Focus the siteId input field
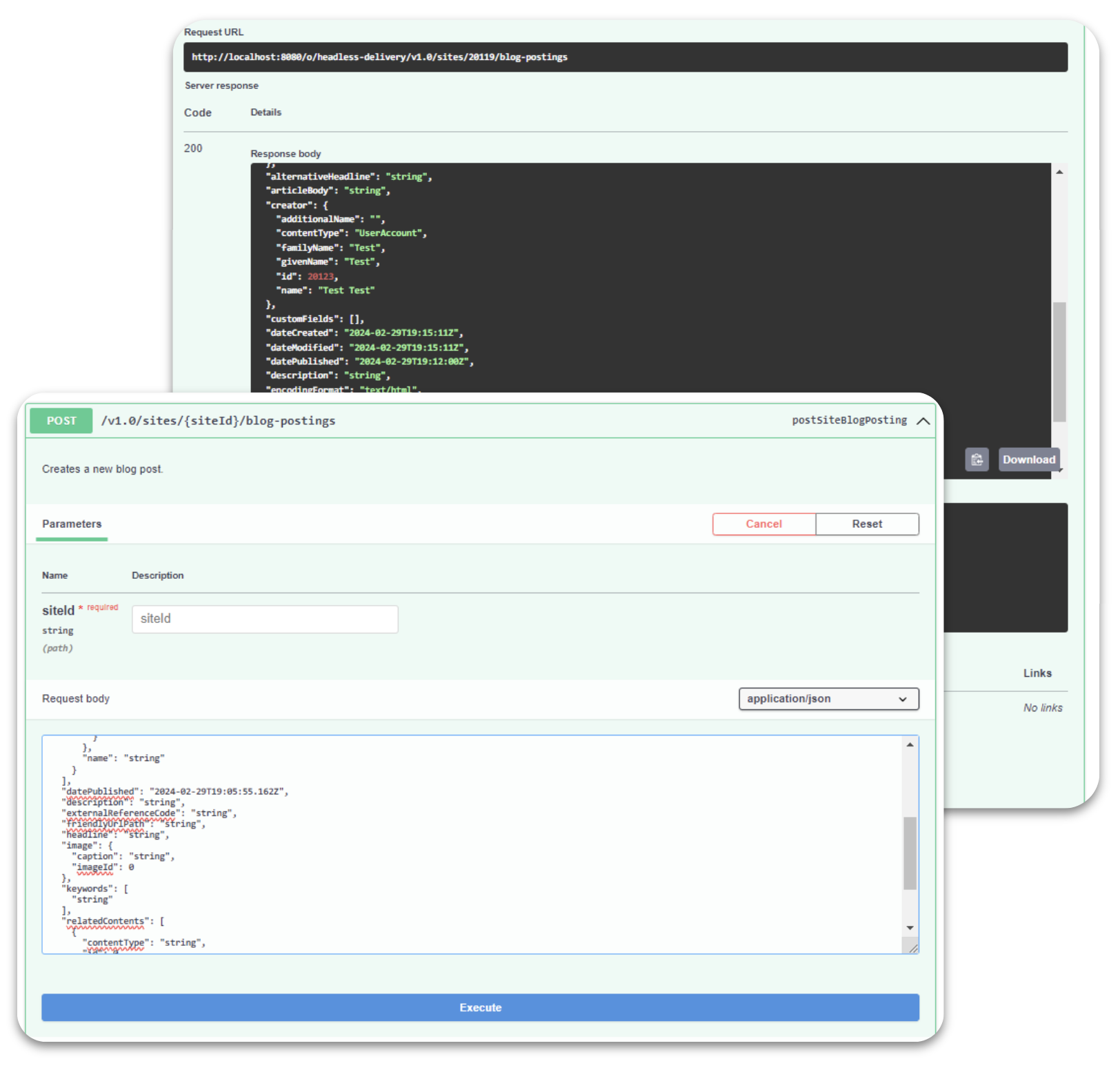This screenshot has height=1068, width=1120. coord(265,620)
